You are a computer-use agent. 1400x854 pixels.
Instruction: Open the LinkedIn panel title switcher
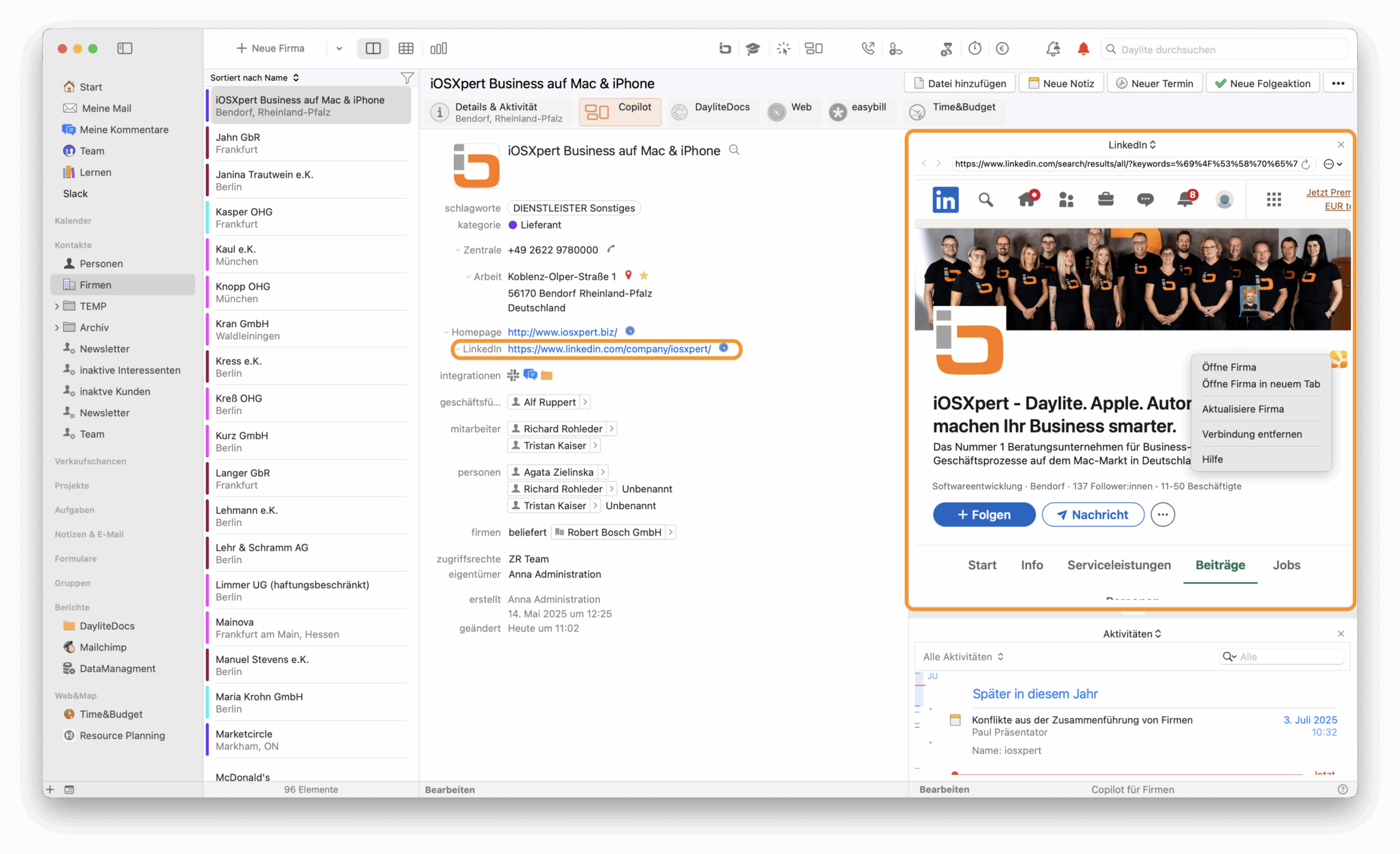point(1132,145)
